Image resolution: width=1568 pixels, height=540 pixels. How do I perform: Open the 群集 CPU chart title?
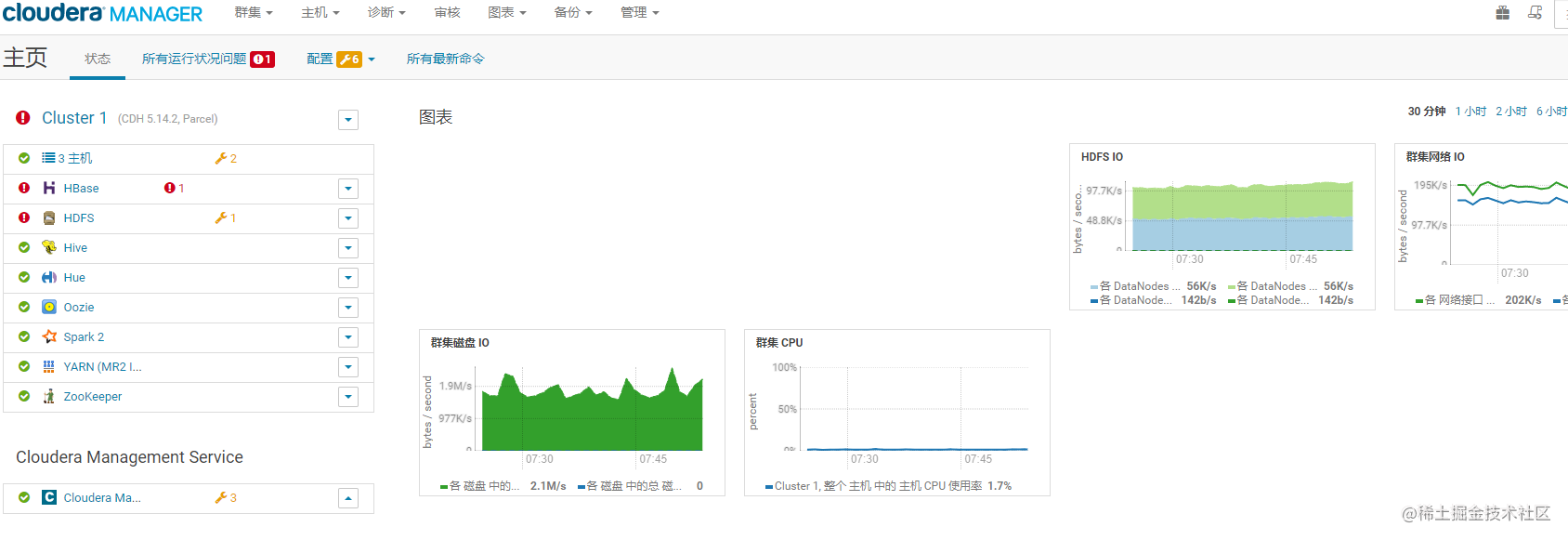pos(779,343)
